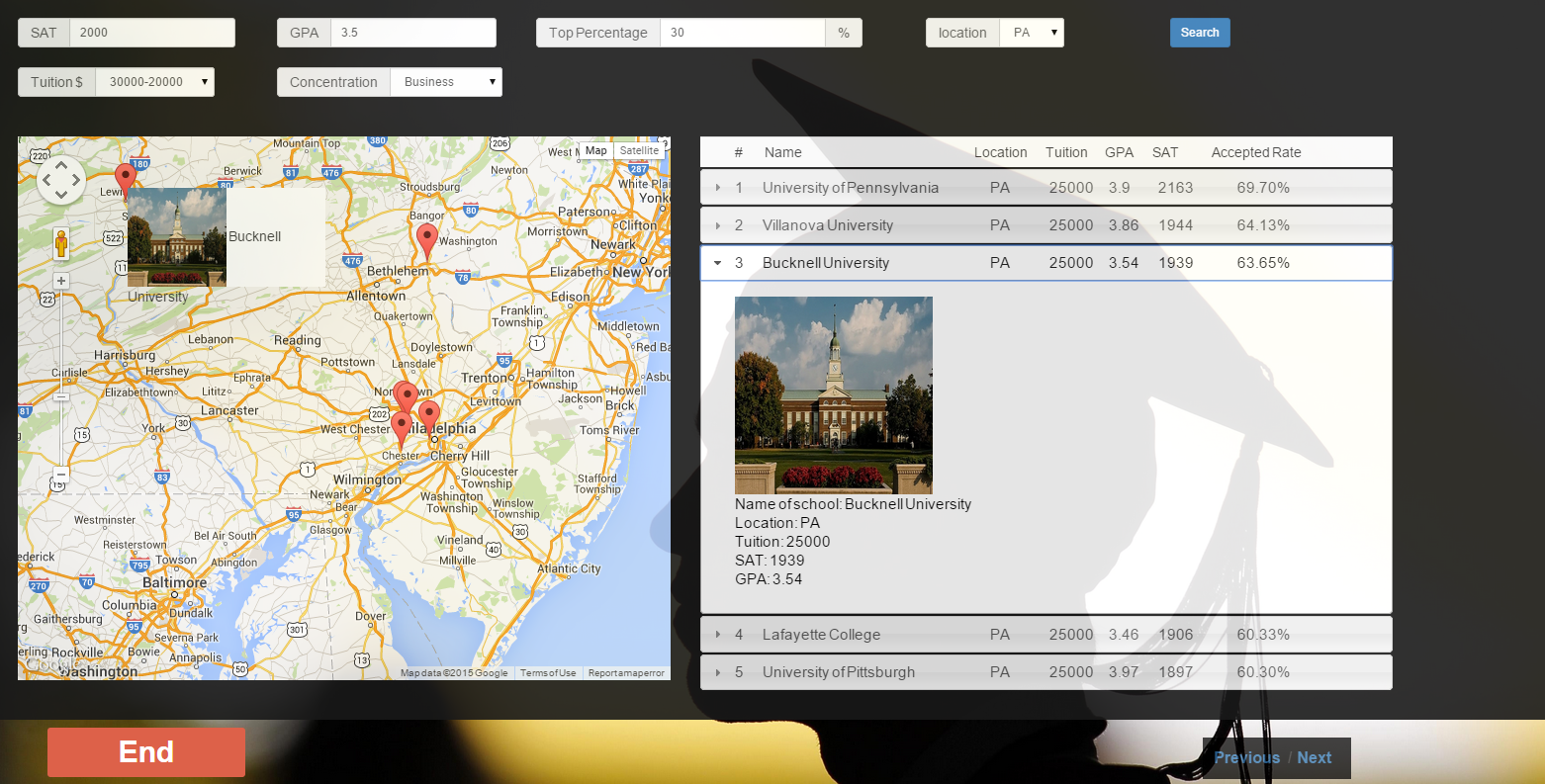Zoom in with the map plus button

pyautogui.click(x=61, y=281)
